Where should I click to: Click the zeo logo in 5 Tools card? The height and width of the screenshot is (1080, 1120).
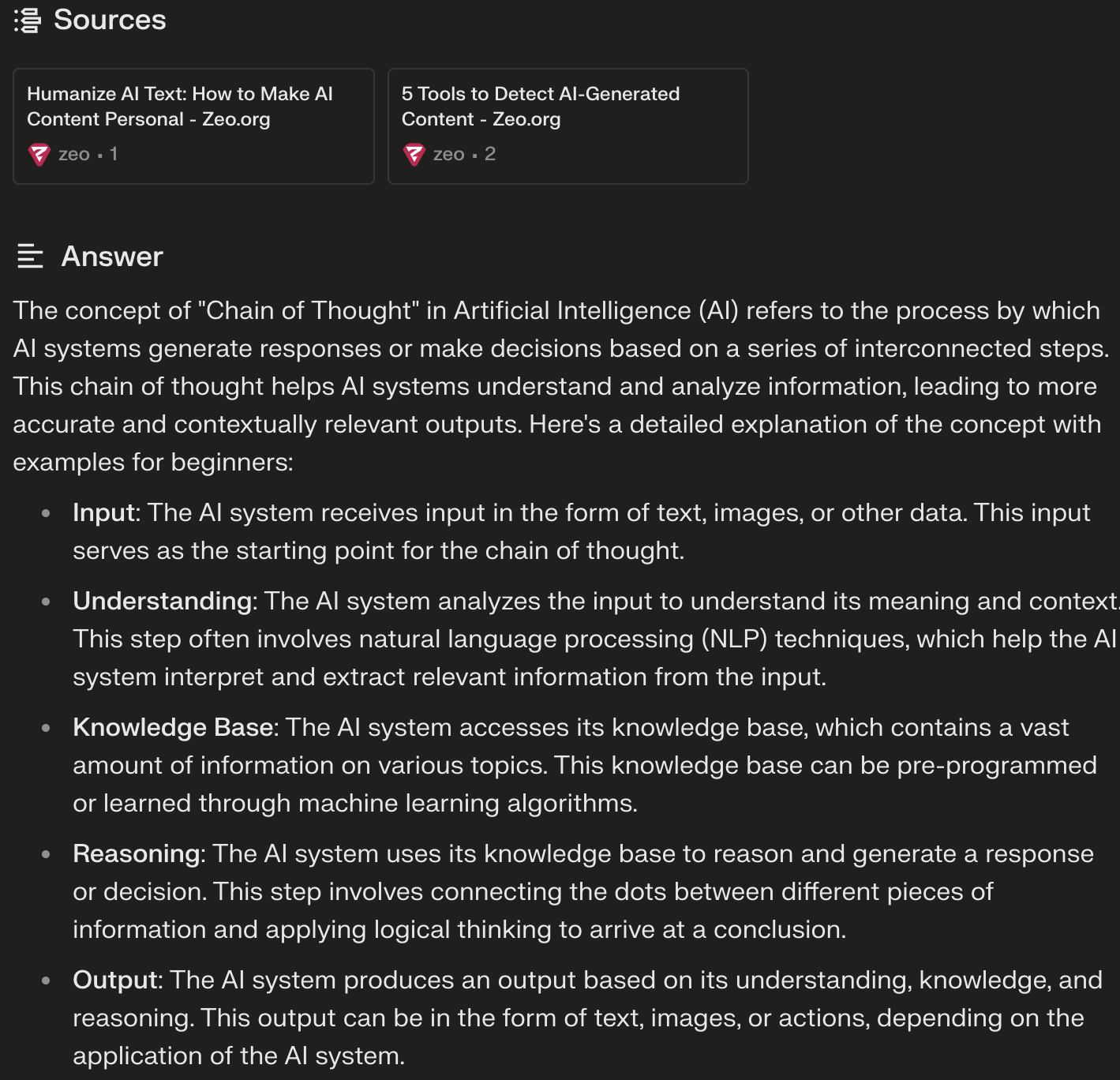414,155
